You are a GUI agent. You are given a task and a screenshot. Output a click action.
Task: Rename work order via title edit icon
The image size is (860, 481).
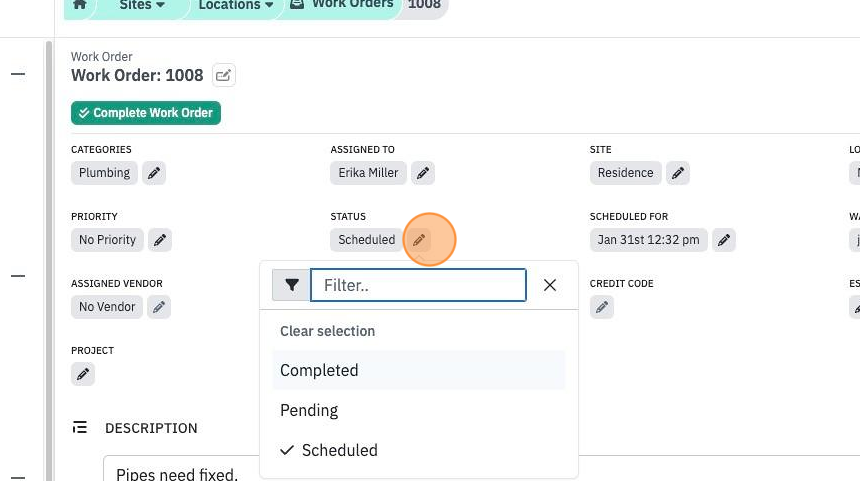click(x=224, y=75)
